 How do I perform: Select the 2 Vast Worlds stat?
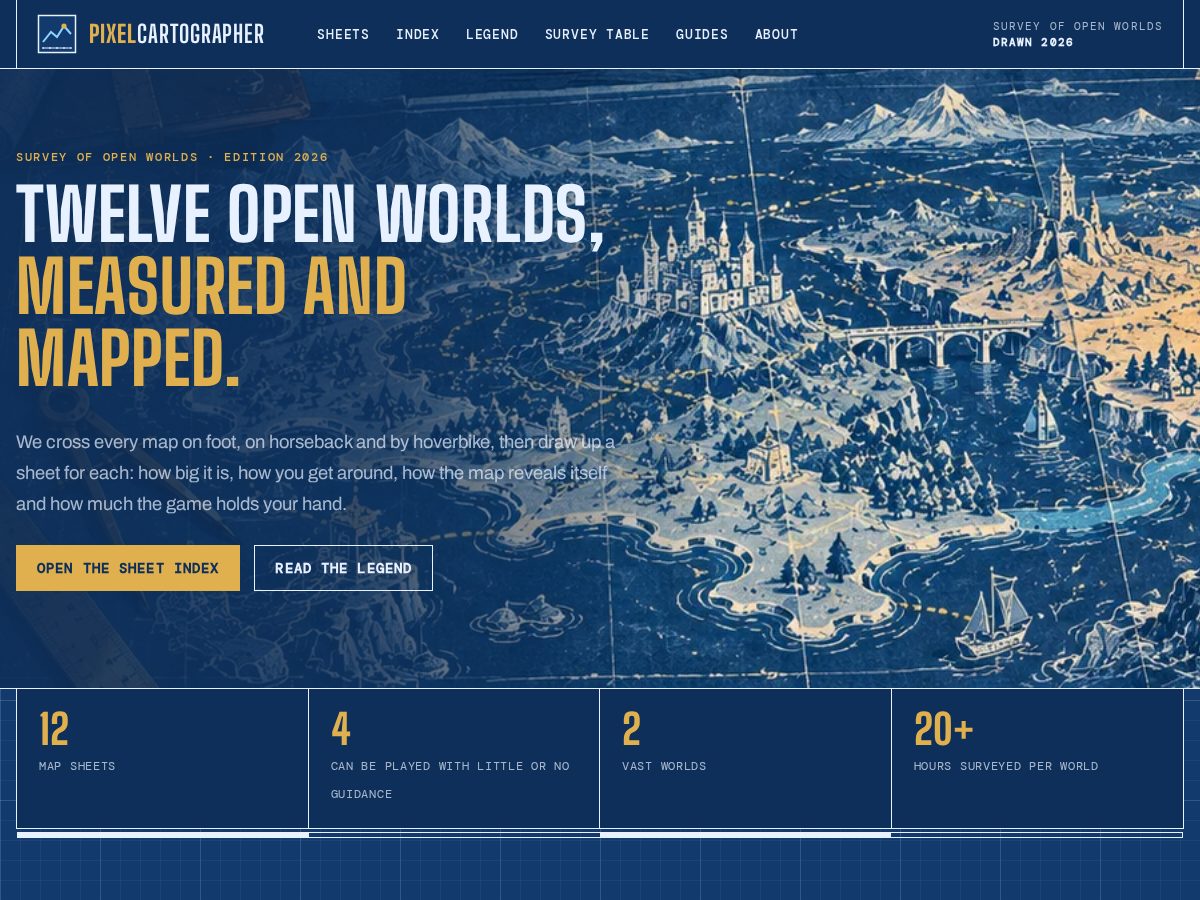pyautogui.click(x=745, y=758)
